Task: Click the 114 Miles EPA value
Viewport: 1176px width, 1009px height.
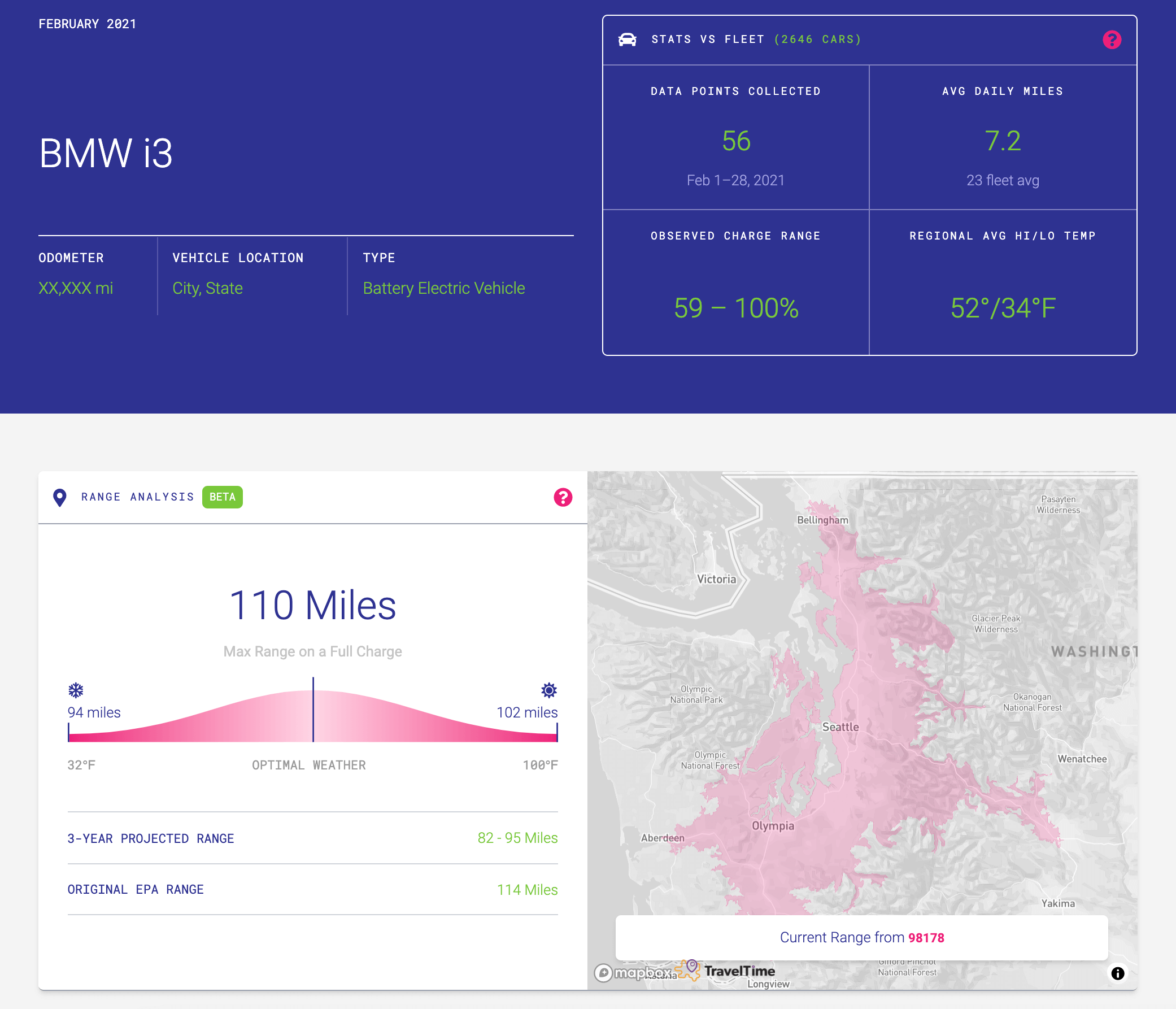Action: (x=527, y=890)
